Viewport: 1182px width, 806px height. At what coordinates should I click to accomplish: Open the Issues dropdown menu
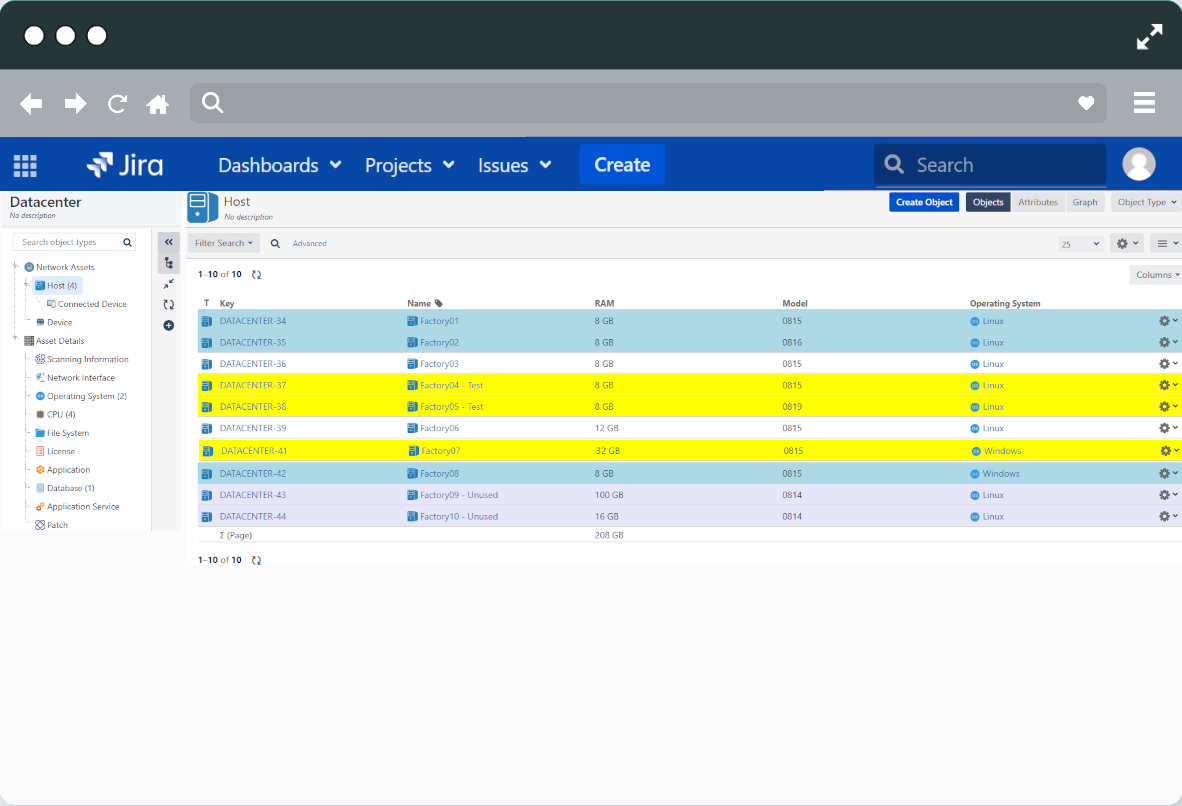point(514,165)
